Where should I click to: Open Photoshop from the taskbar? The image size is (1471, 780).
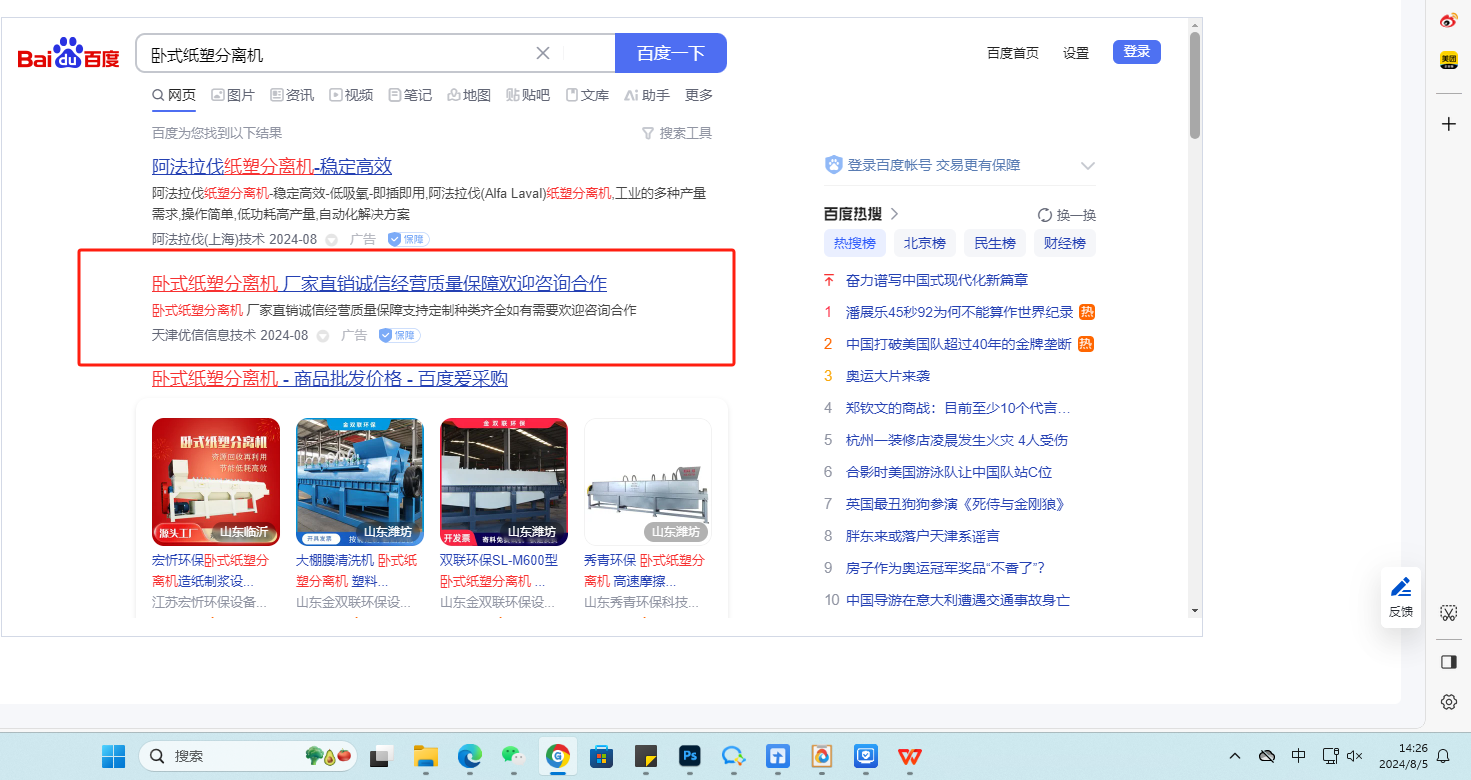689,756
